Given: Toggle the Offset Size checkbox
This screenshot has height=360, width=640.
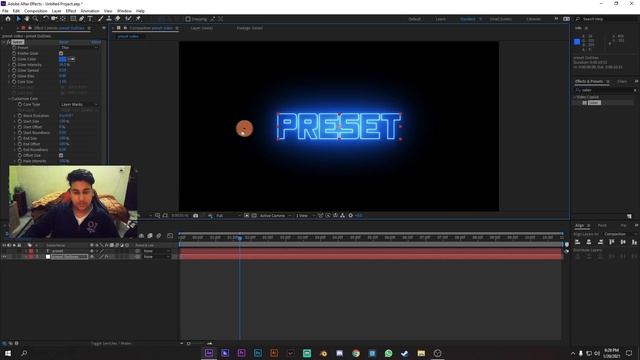Looking at the screenshot, I should (x=61, y=156).
